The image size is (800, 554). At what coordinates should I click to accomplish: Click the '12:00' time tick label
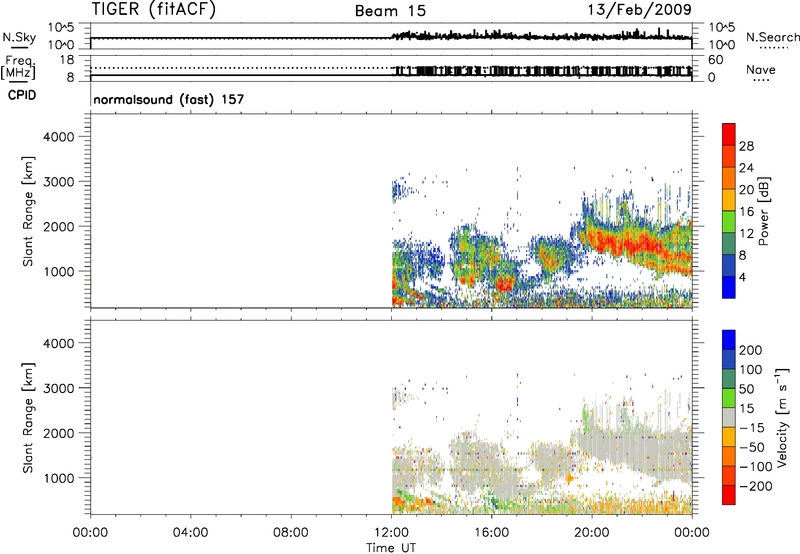coord(391,533)
